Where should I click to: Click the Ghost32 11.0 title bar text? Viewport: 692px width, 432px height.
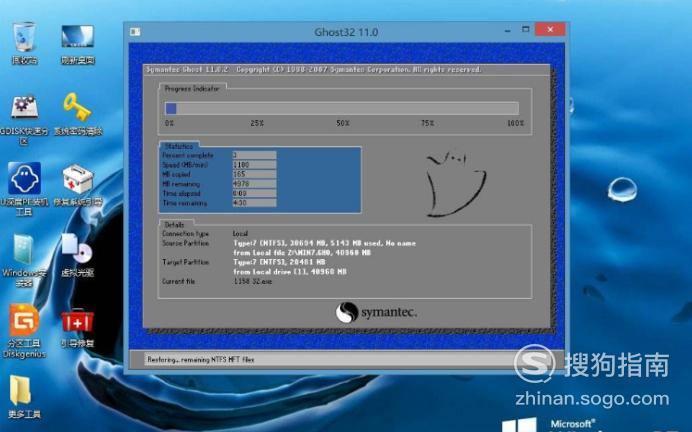click(x=346, y=32)
